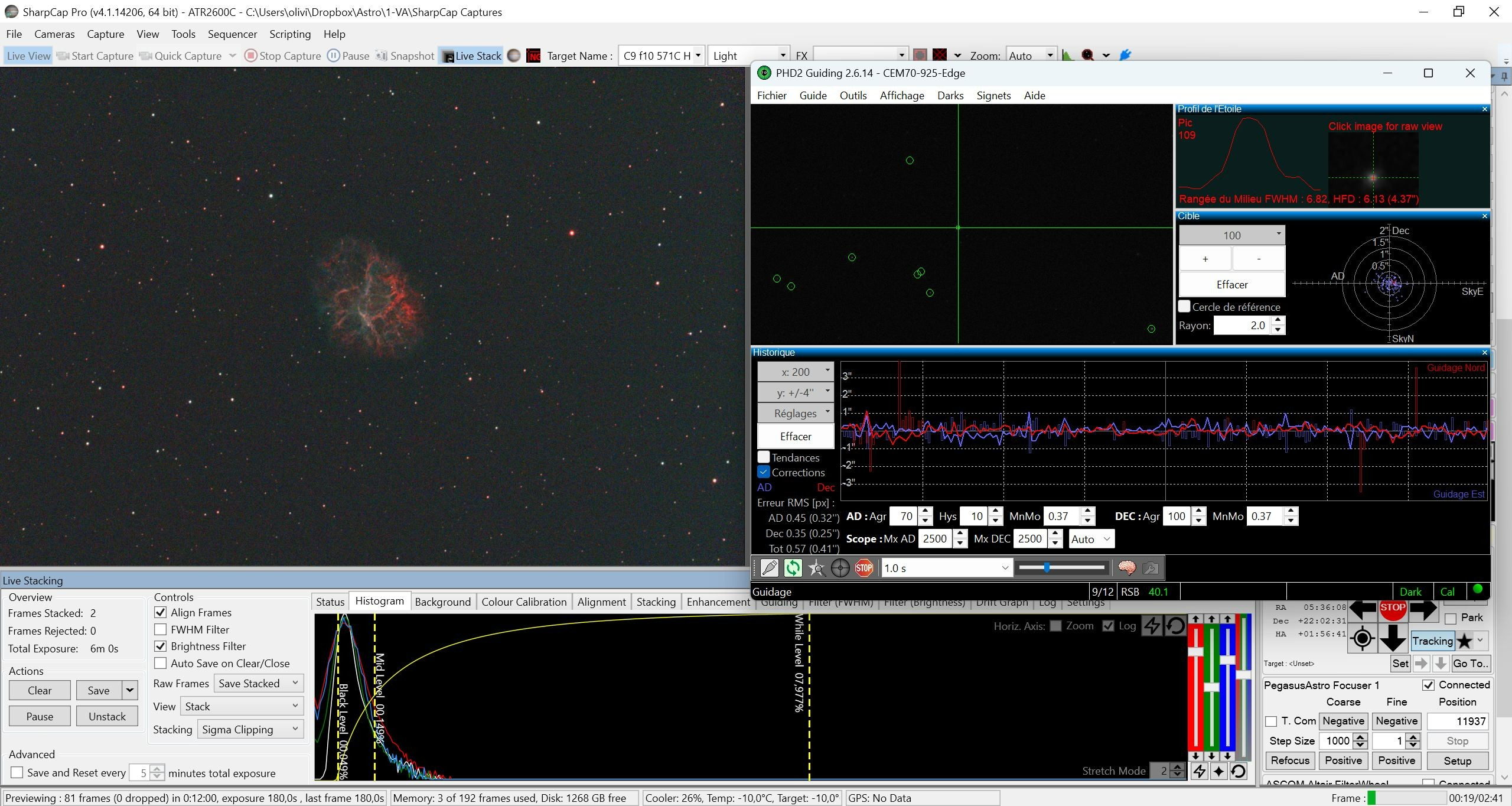Click the auto-select star icon in PHD2
This screenshot has width=1512, height=806.
coord(816,568)
